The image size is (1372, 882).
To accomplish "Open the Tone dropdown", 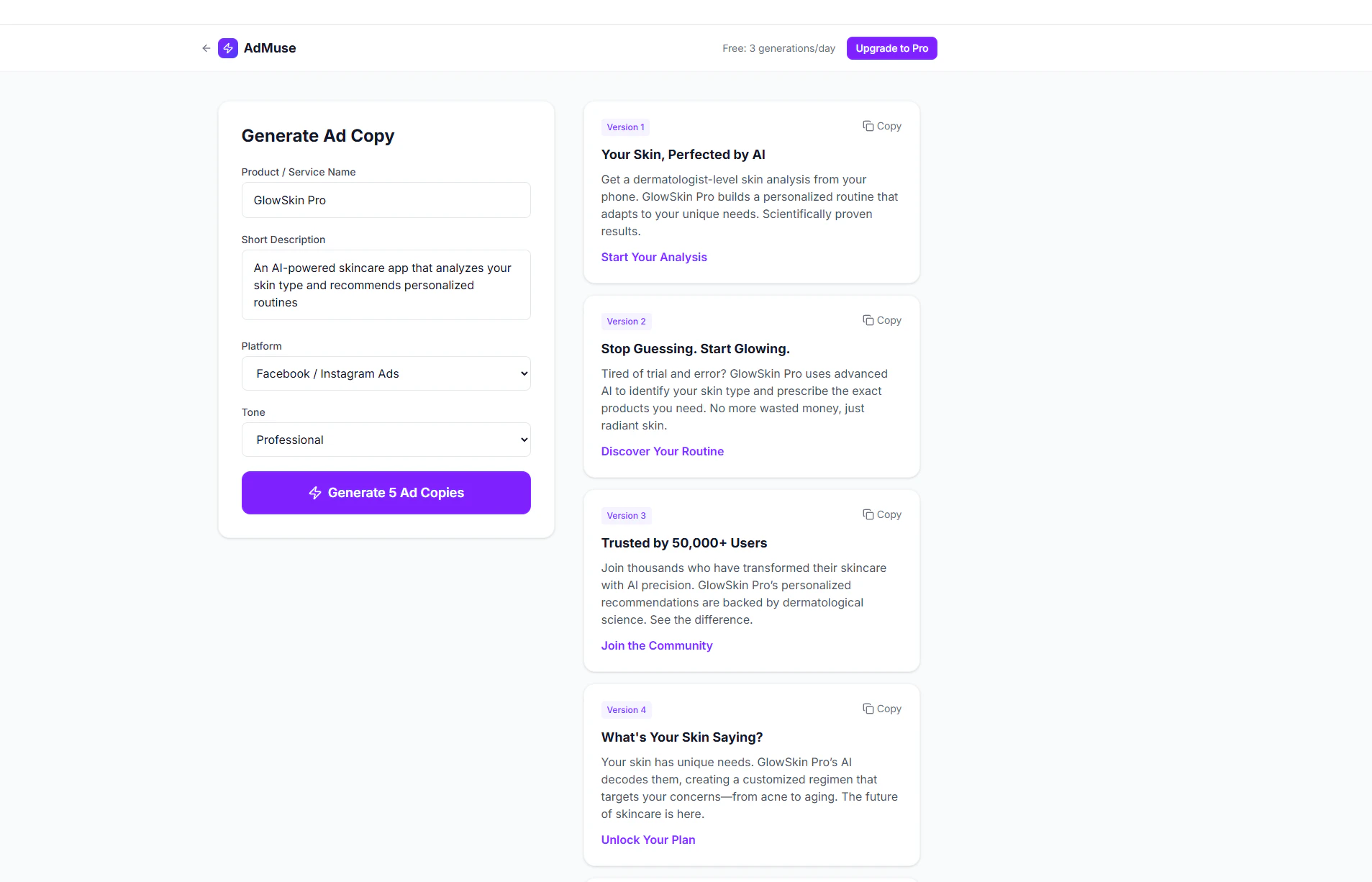I will (386, 440).
